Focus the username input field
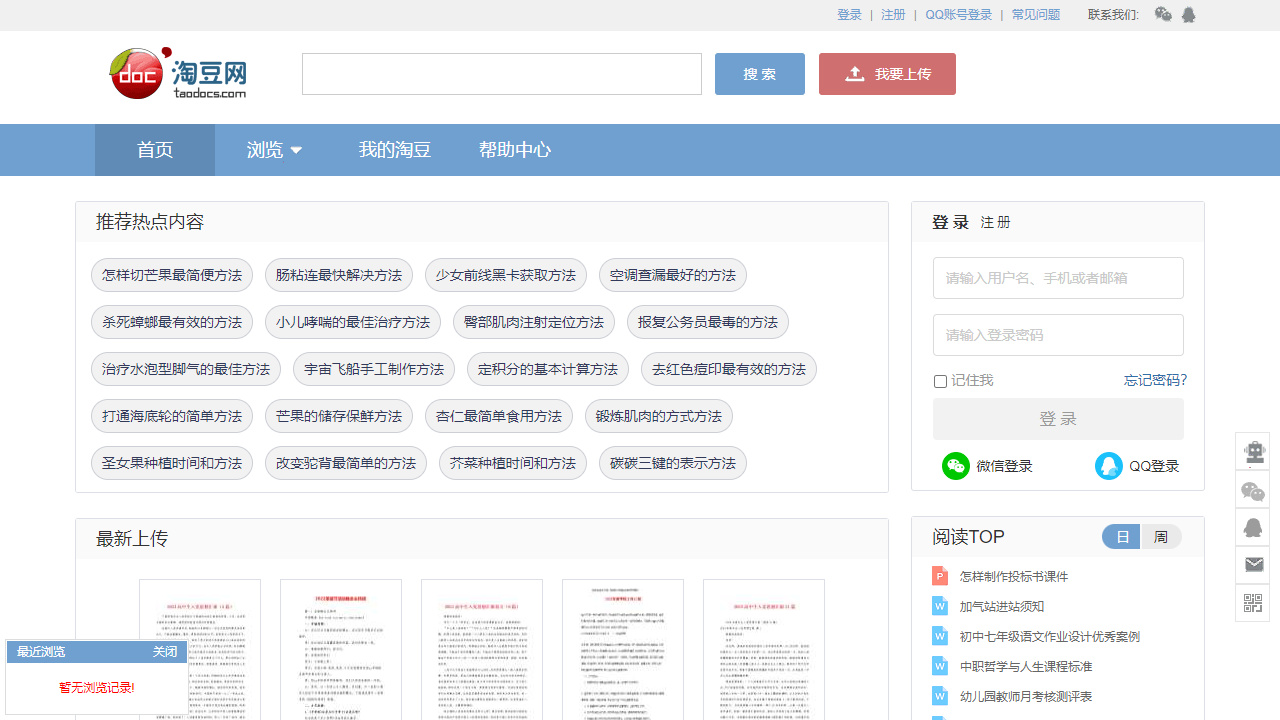Screen dimensions: 1280x720 coord(1058,278)
